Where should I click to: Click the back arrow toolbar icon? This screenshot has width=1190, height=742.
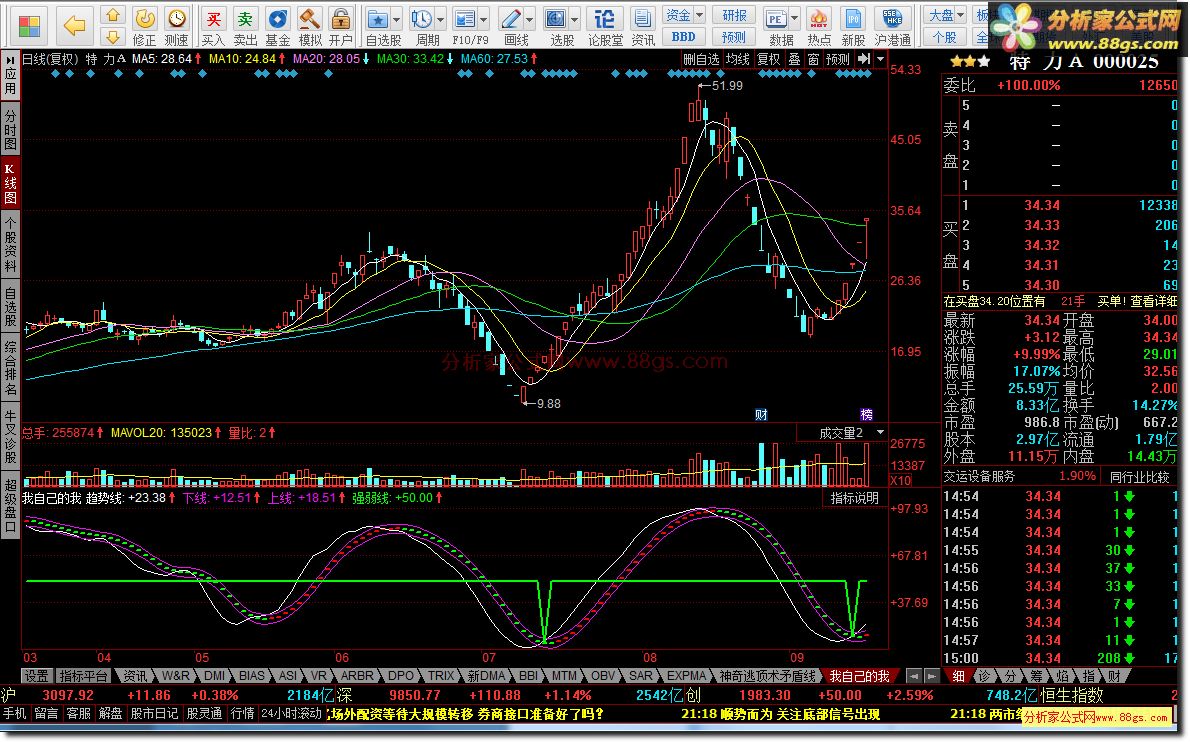[74, 25]
